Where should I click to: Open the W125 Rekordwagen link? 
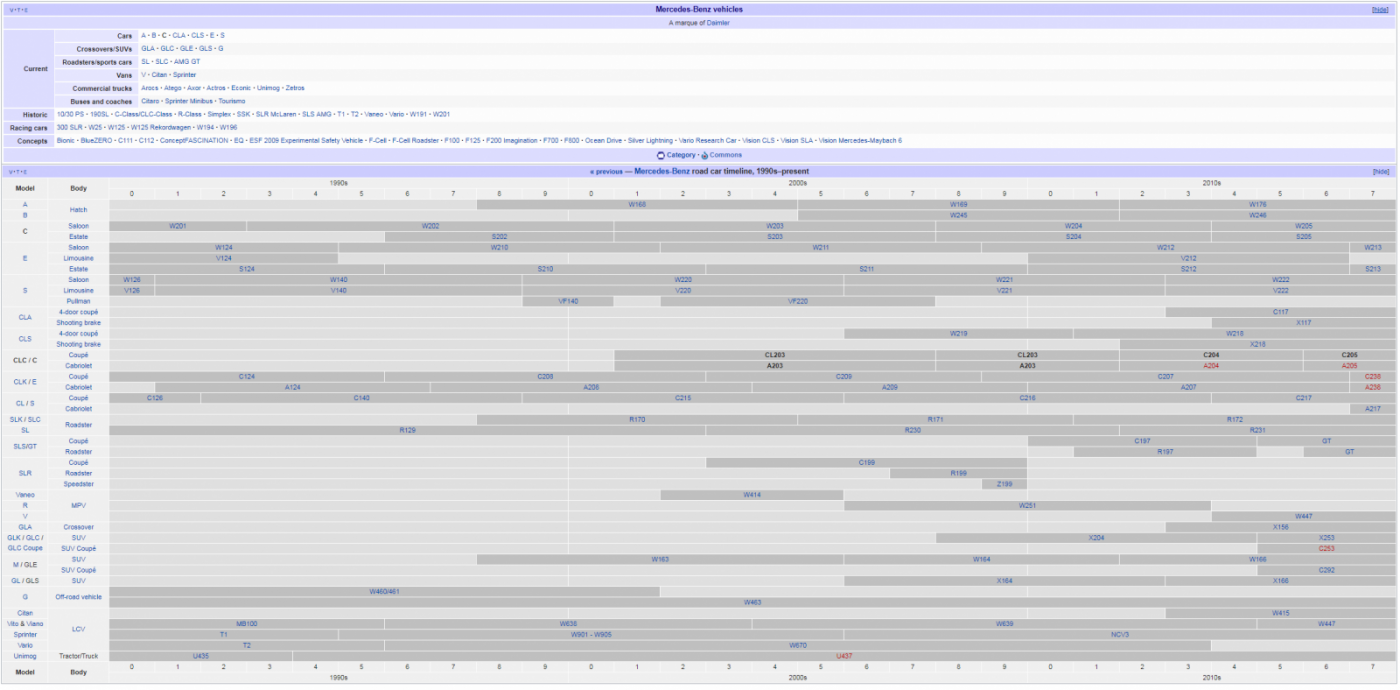tap(161, 127)
